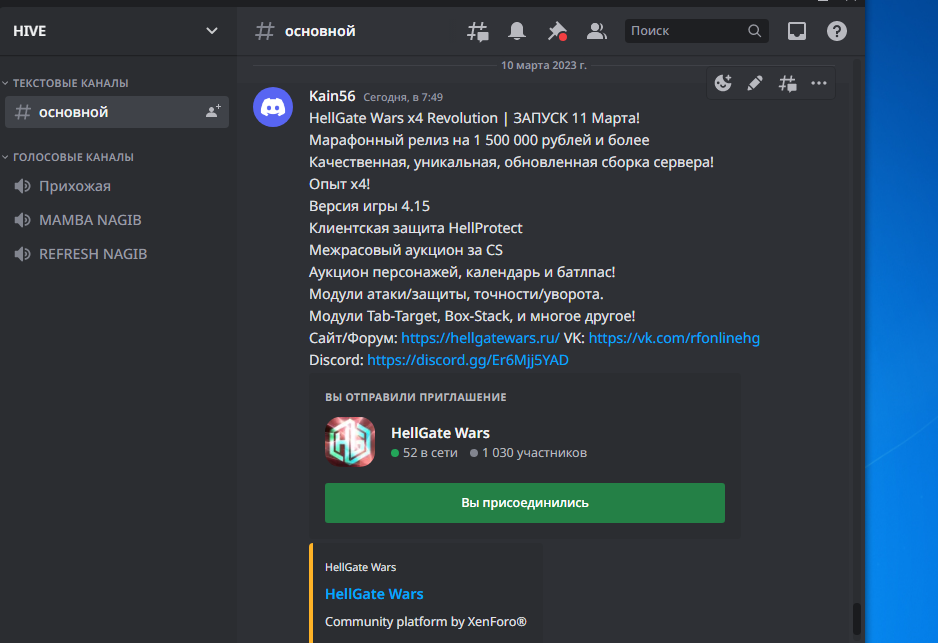Screen dimensions: 938x643
Task: Join the REFRESH NAGIB voice channel
Action: pyautogui.click(x=117, y=254)
